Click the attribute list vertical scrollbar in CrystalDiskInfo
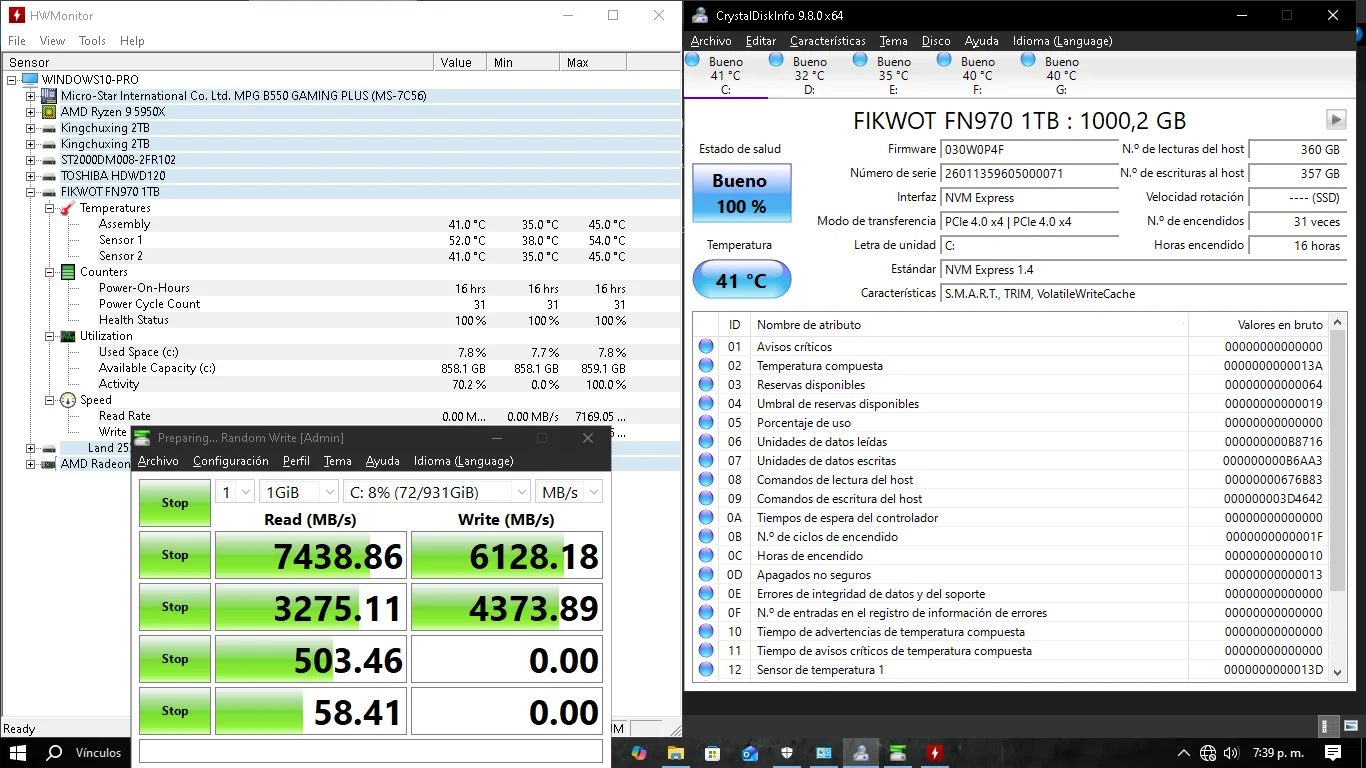This screenshot has width=1366, height=768. 1338,497
